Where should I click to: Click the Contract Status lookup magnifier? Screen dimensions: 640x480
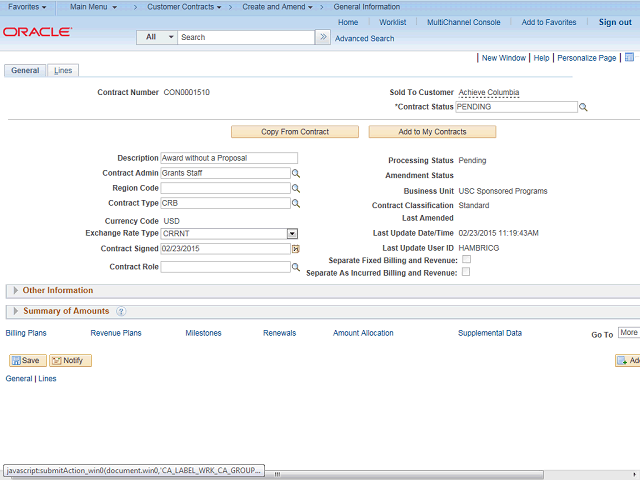coord(583,107)
